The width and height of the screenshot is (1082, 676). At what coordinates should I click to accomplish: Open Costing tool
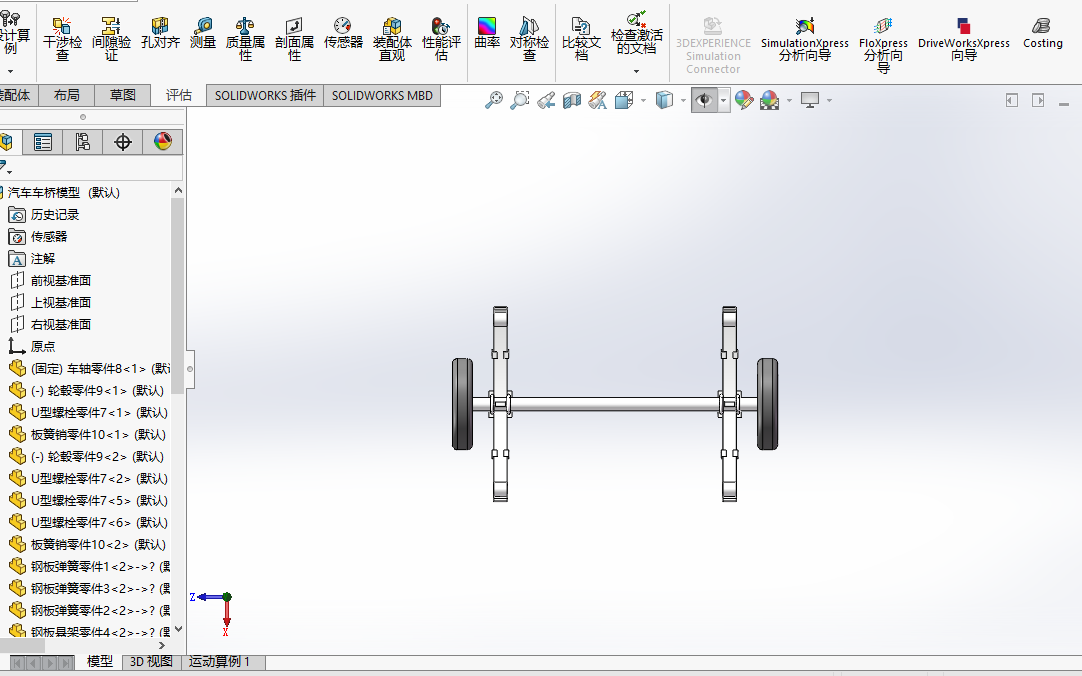[1043, 33]
